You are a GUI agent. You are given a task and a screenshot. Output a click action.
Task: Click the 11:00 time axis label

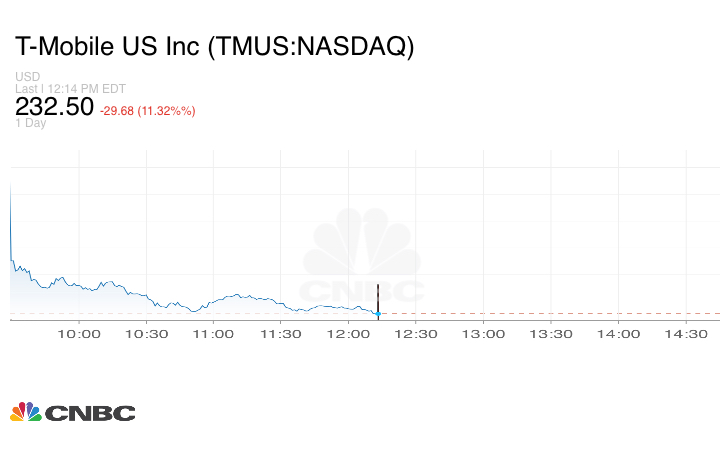click(213, 334)
